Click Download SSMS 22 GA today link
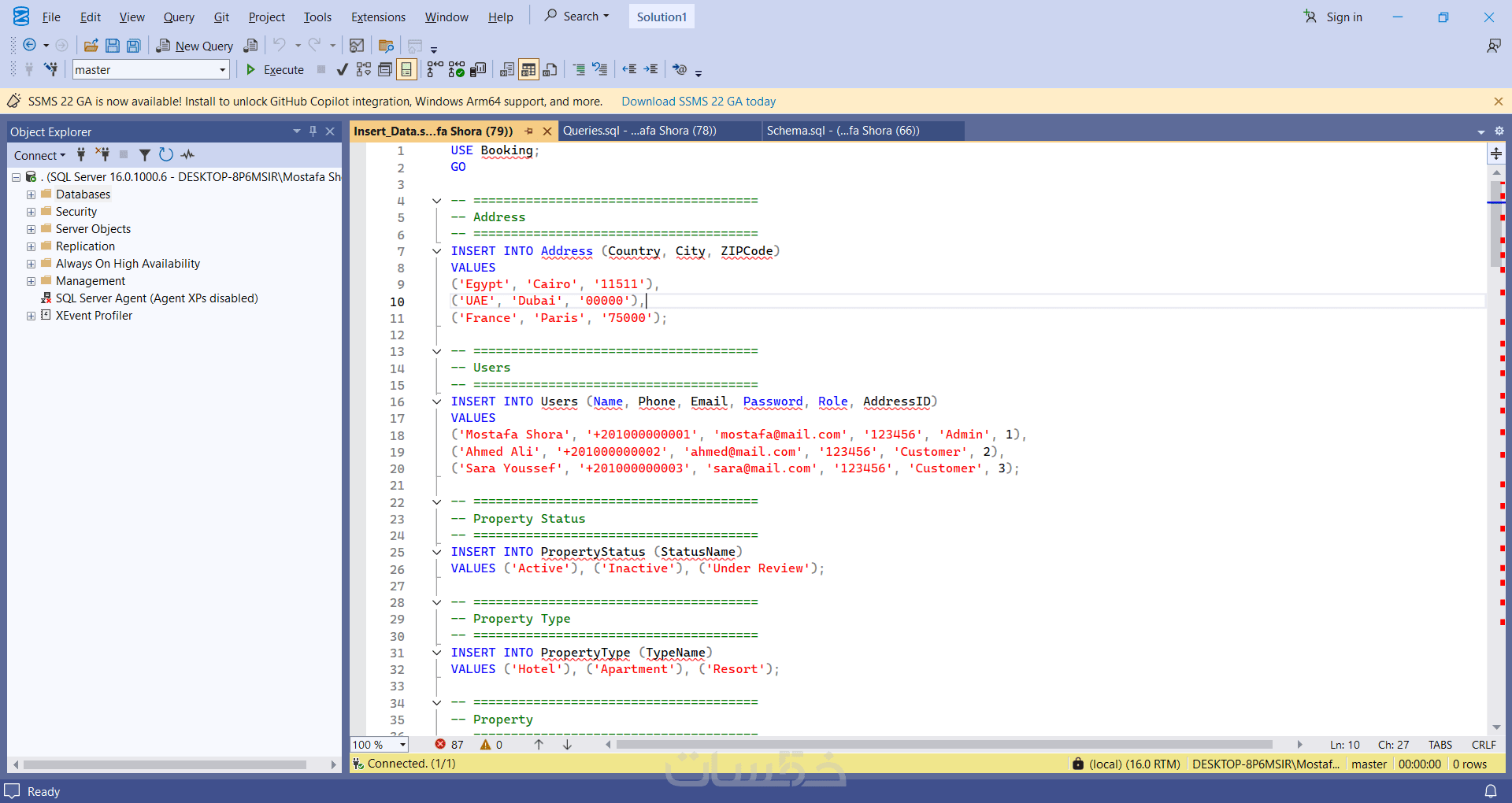Image resolution: width=1512 pixels, height=803 pixels. (x=698, y=102)
